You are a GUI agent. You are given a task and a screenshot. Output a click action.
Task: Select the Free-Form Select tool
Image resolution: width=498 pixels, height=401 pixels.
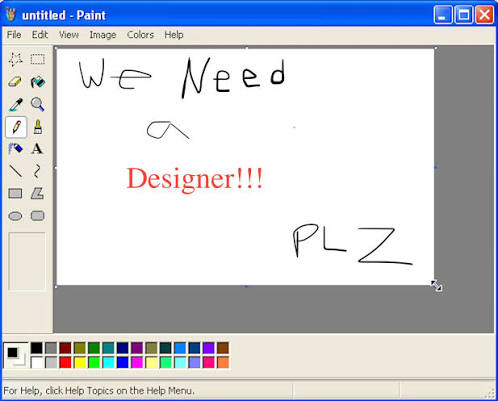(15, 59)
